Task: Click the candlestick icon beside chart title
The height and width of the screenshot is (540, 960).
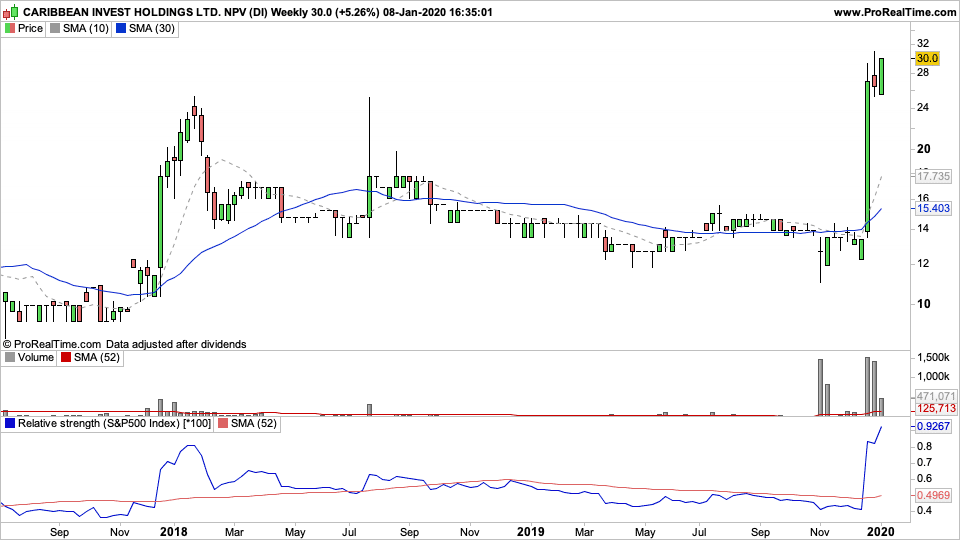Action: [x=10, y=12]
